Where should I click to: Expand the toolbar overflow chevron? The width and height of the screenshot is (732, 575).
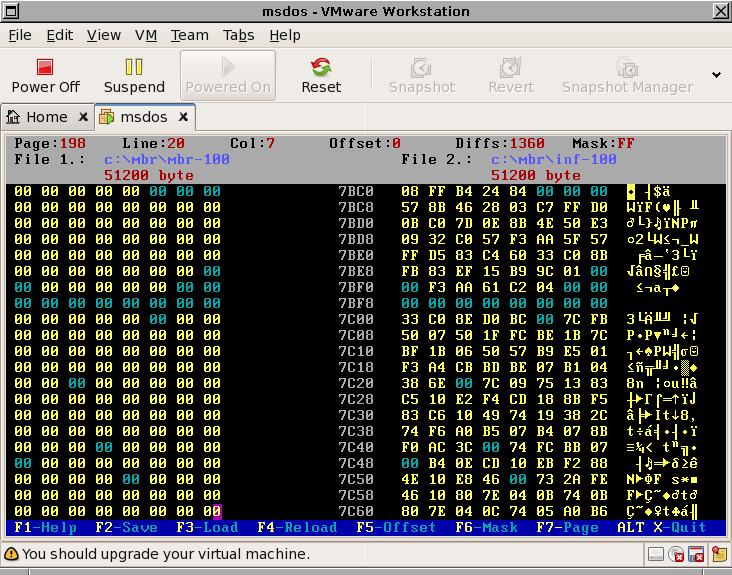click(x=716, y=75)
